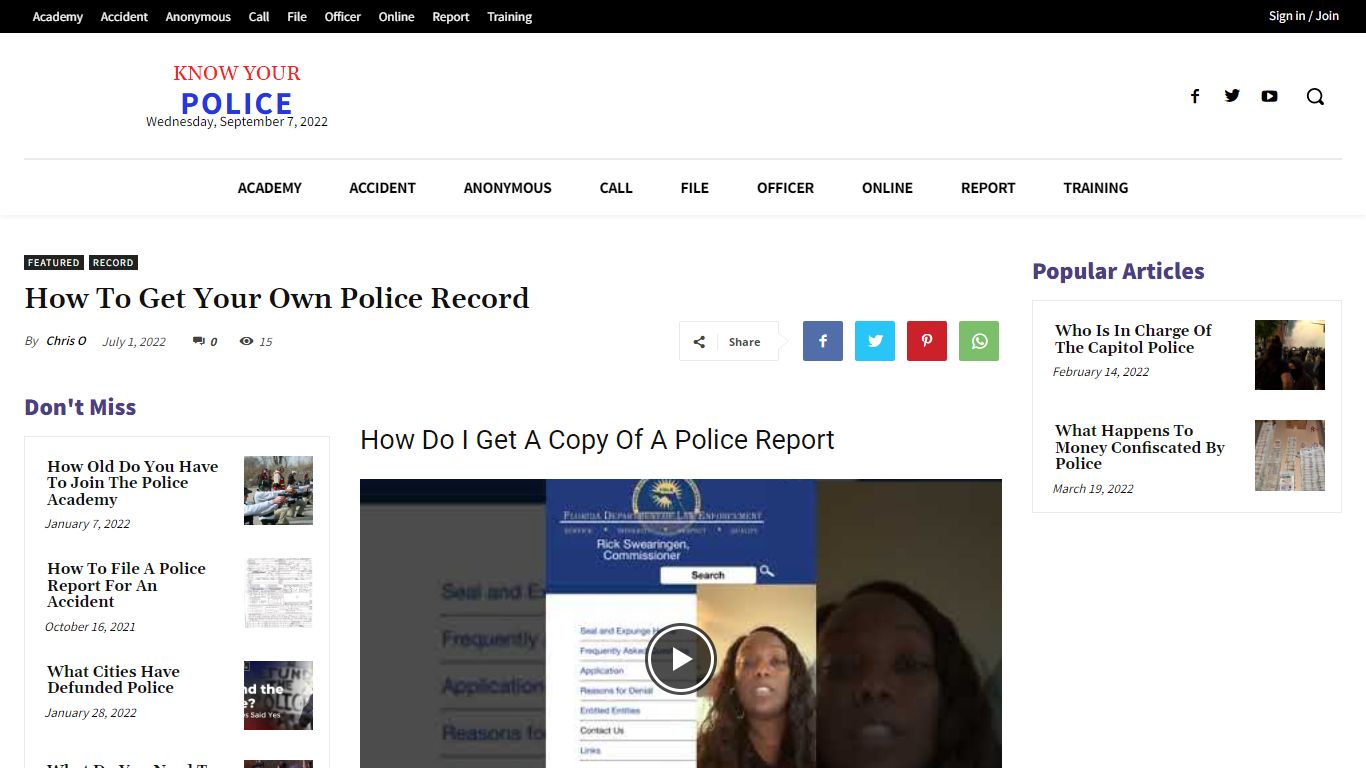
Task: Click the defunded police article thumbnail
Action: pos(278,695)
